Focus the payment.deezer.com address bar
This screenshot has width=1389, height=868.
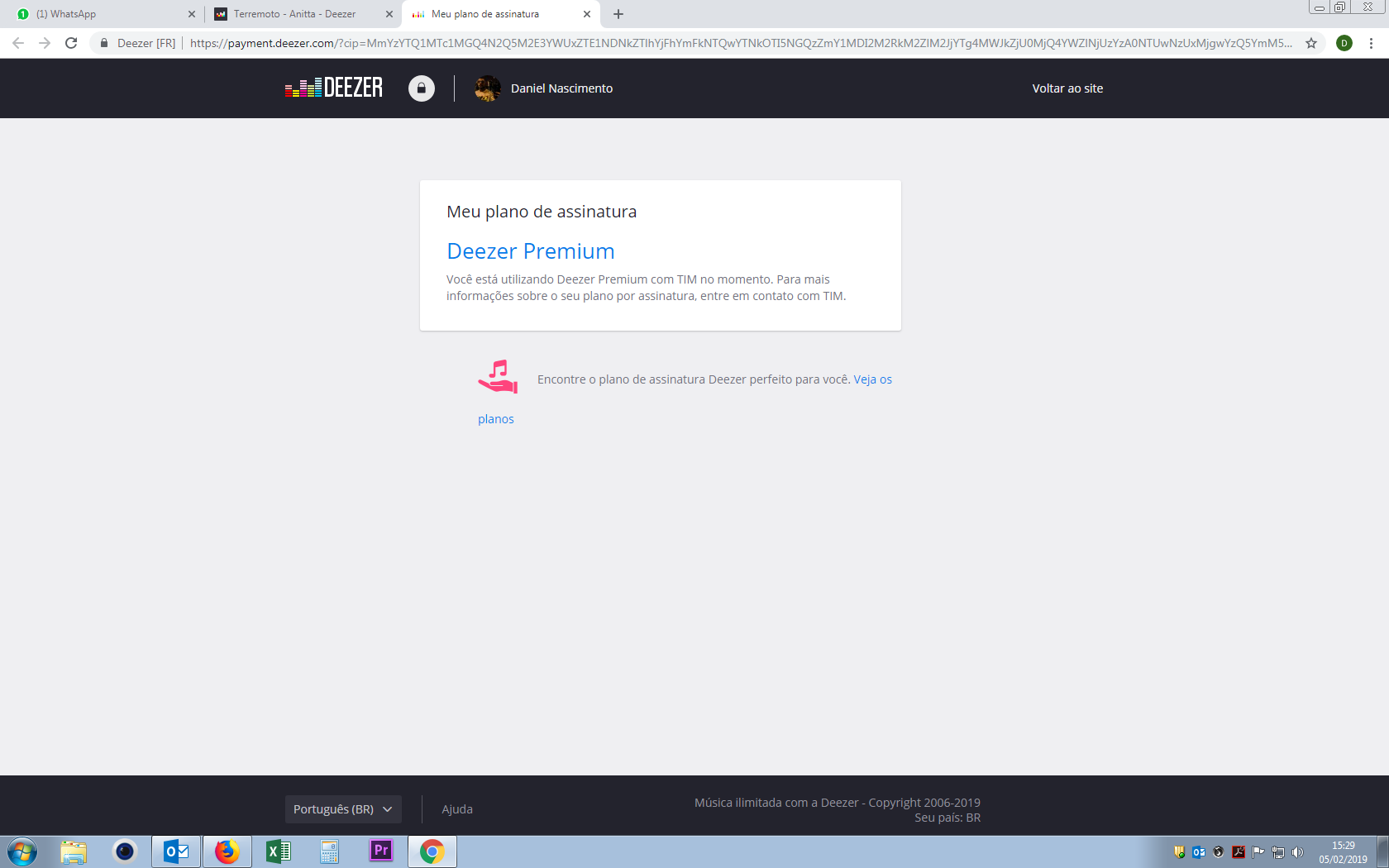740,43
